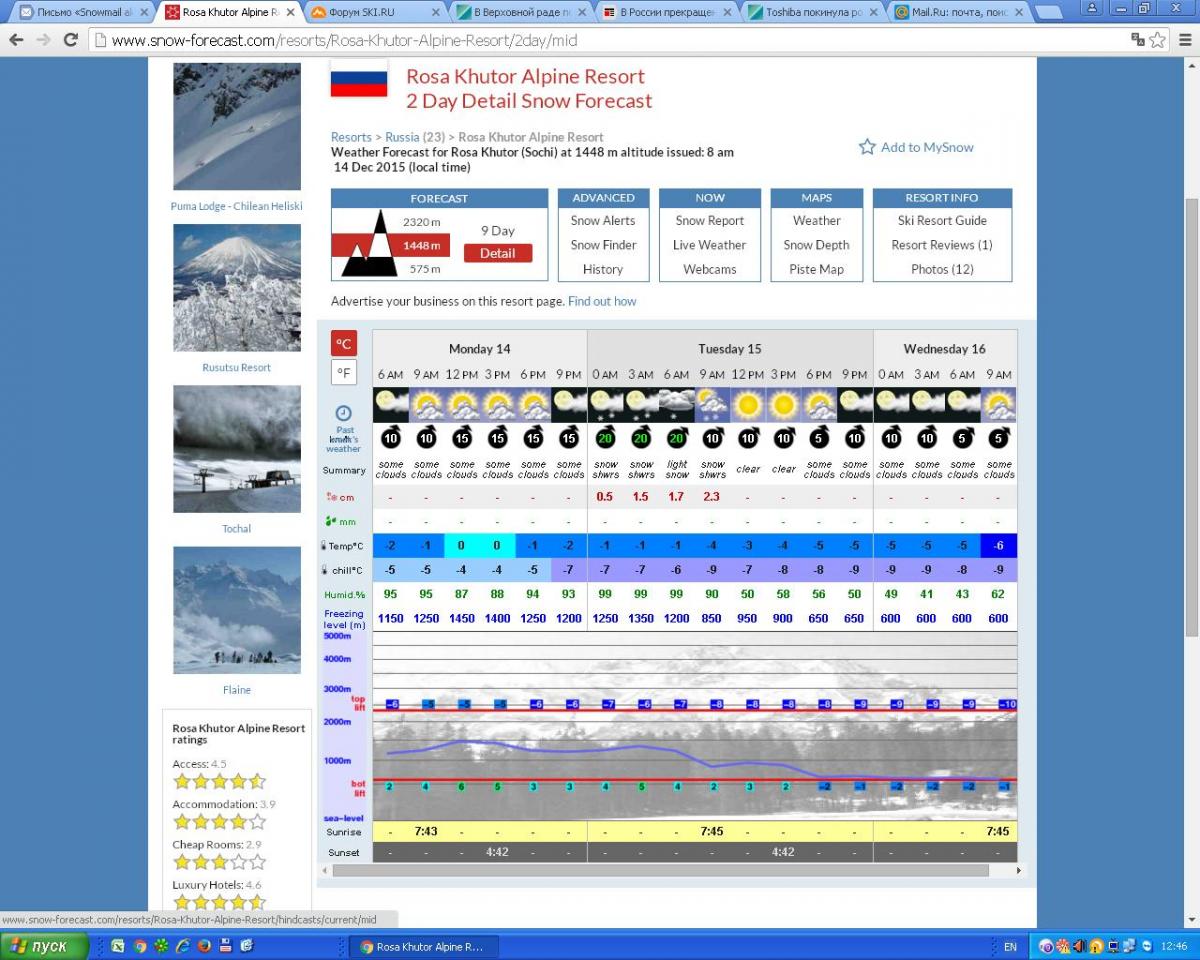Open ICQ flower icon in quick launch
The image size is (1200, 960).
(x=161, y=946)
